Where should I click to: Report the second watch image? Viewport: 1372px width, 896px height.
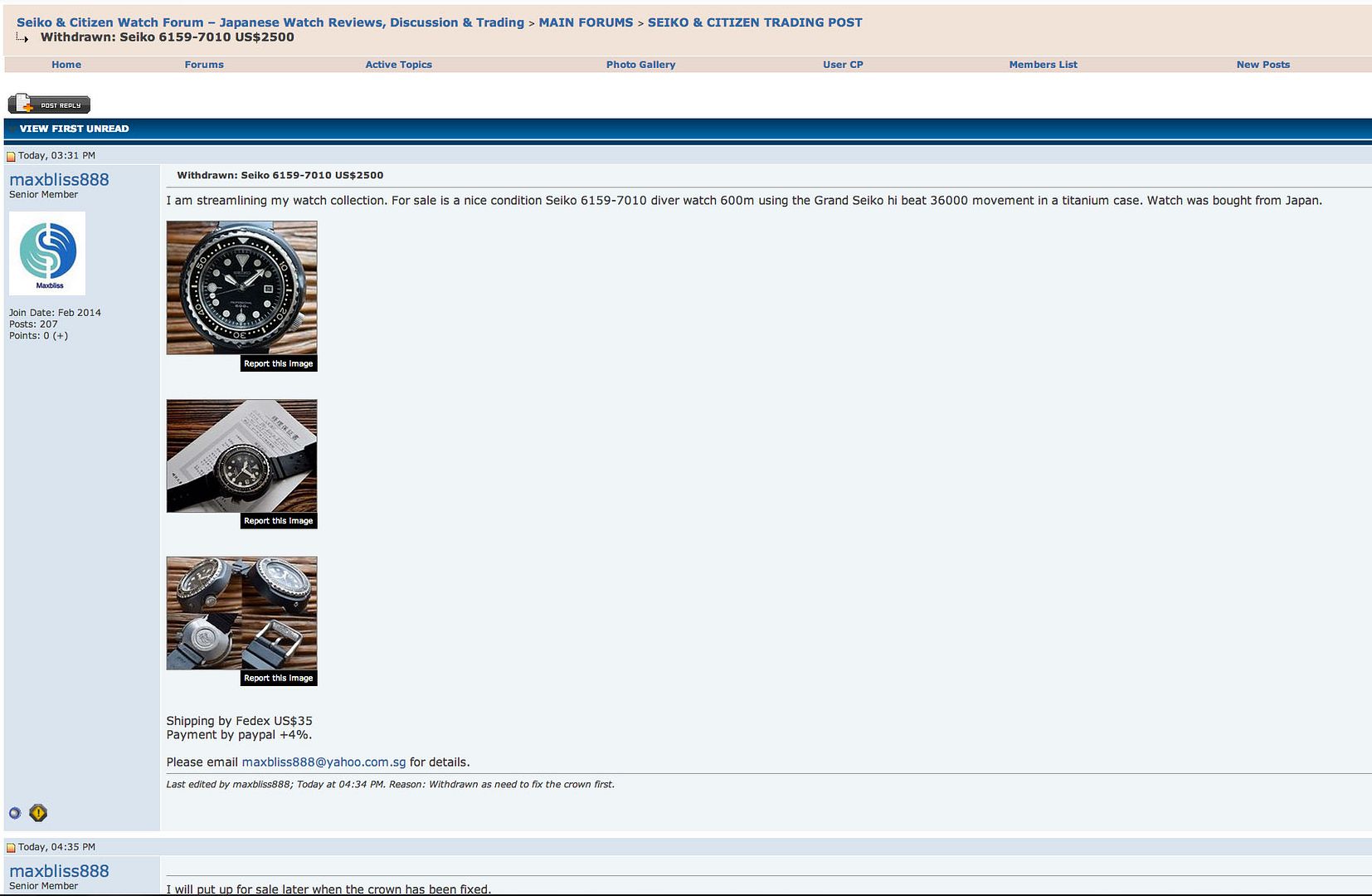point(279,521)
